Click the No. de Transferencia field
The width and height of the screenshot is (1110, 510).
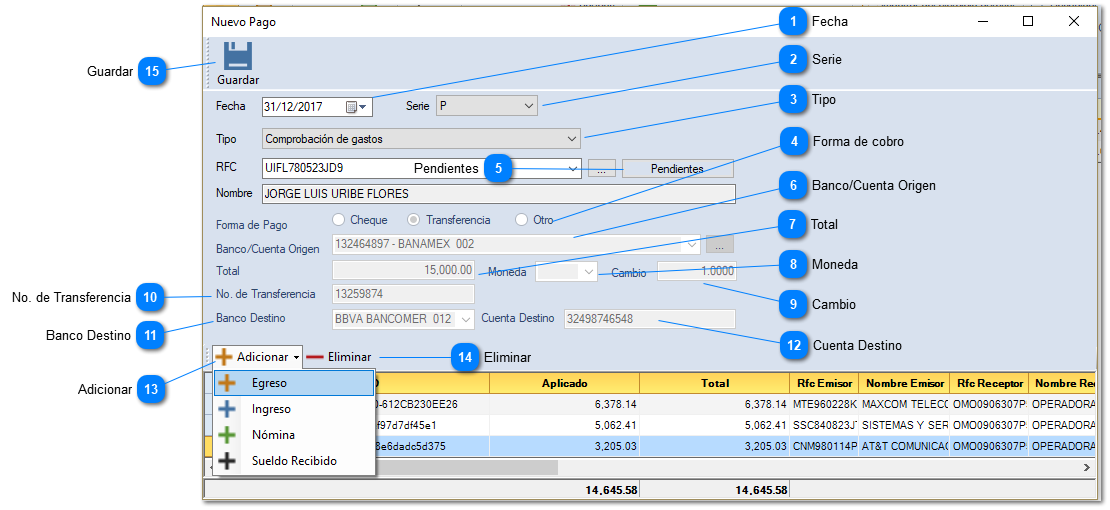tap(403, 294)
